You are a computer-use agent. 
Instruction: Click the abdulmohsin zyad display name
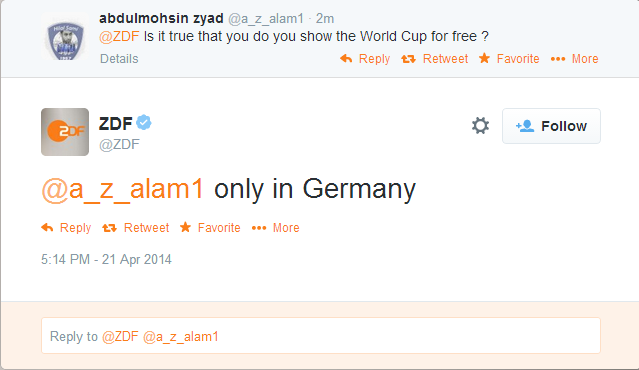tap(161, 18)
